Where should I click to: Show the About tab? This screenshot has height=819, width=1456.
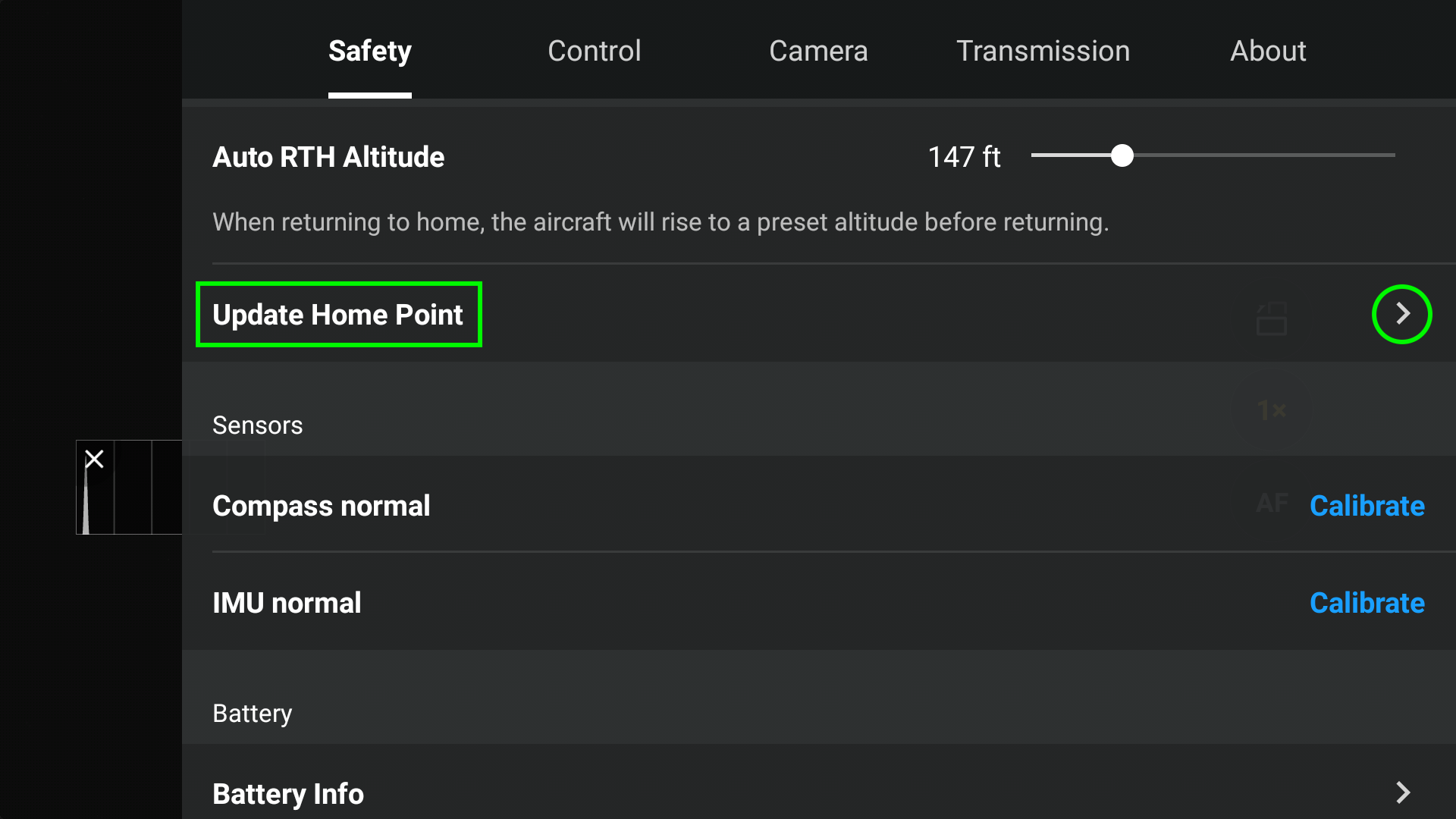(1268, 51)
